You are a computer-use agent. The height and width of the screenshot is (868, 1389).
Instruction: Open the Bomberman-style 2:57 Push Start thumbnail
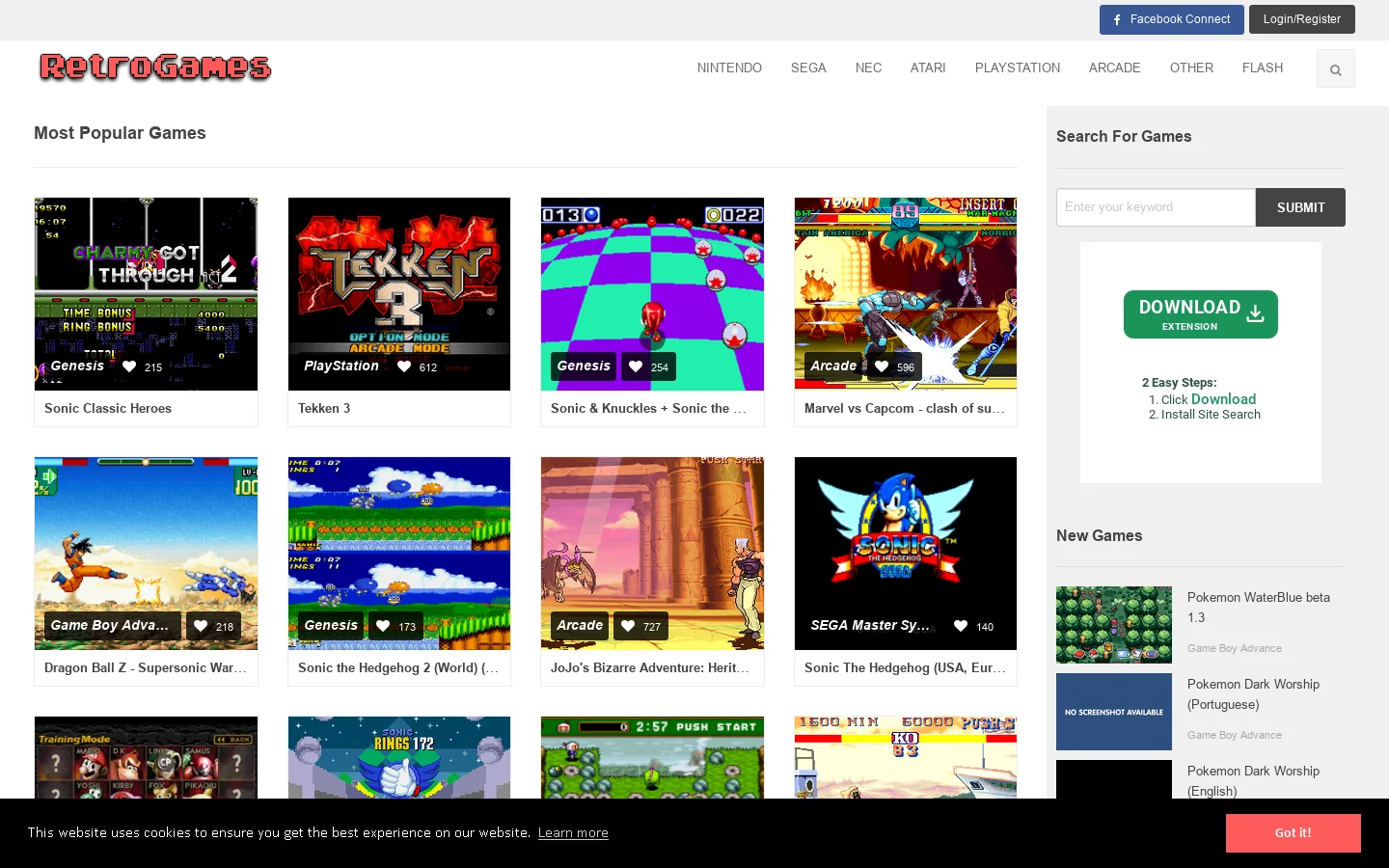[652, 757]
